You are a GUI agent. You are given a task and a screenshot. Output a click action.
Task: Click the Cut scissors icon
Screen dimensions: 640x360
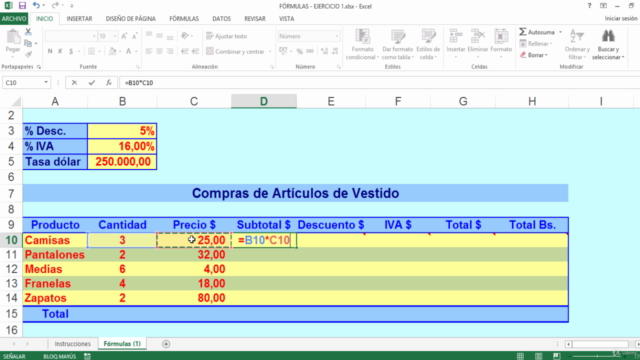pyautogui.click(x=28, y=31)
